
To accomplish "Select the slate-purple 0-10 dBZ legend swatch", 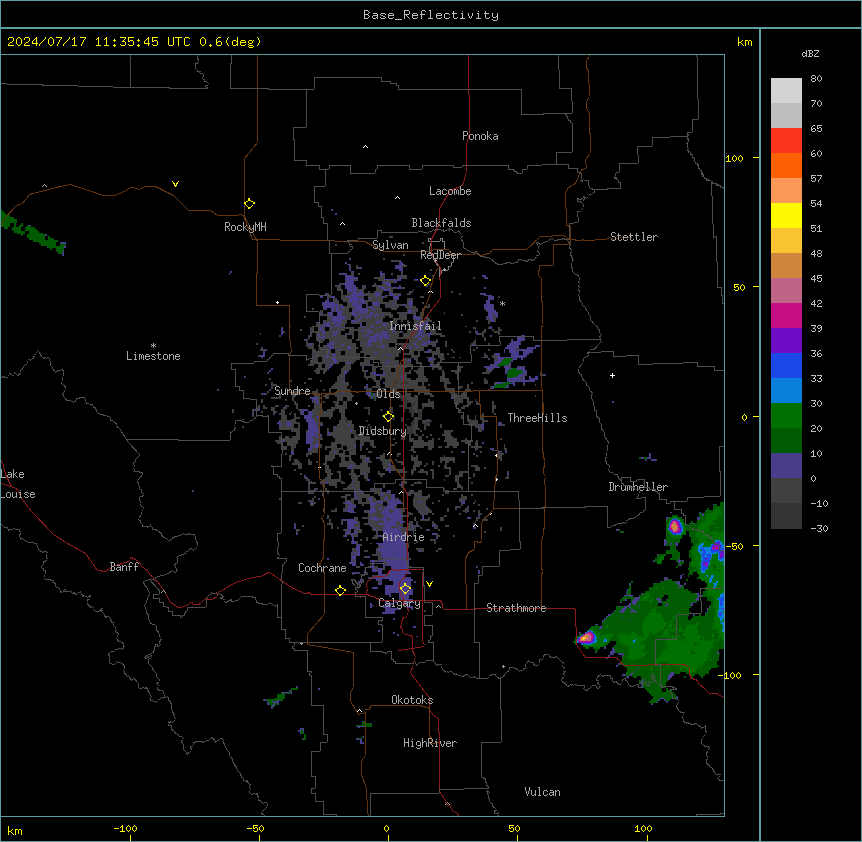I will [786, 466].
